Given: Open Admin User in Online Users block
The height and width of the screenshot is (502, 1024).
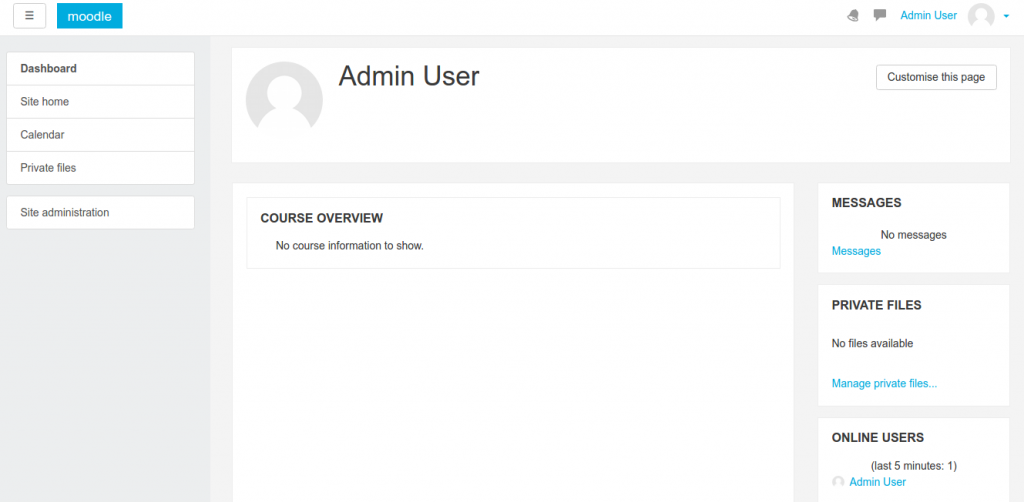Looking at the screenshot, I should [877, 482].
